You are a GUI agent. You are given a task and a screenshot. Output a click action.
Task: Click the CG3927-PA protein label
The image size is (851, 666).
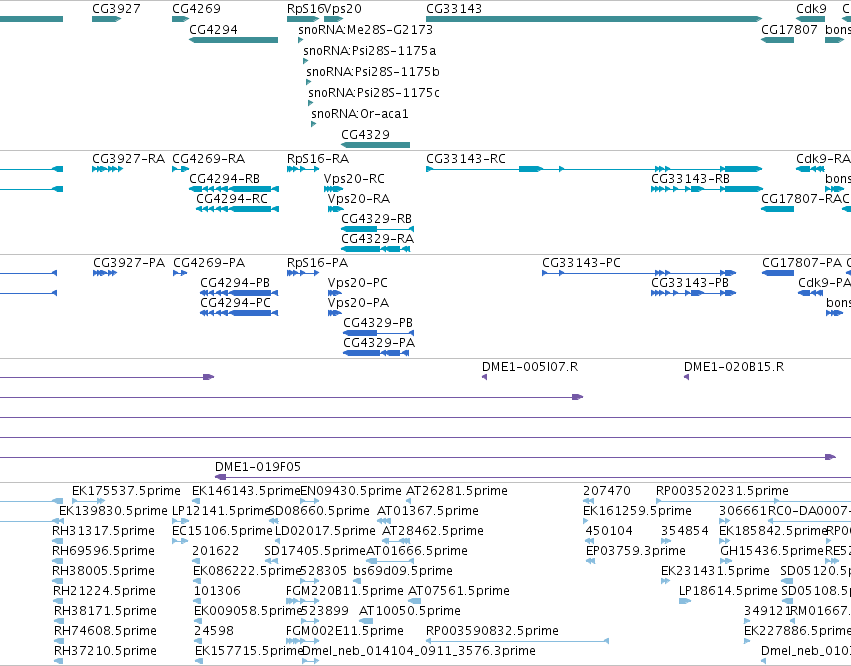[129, 263]
